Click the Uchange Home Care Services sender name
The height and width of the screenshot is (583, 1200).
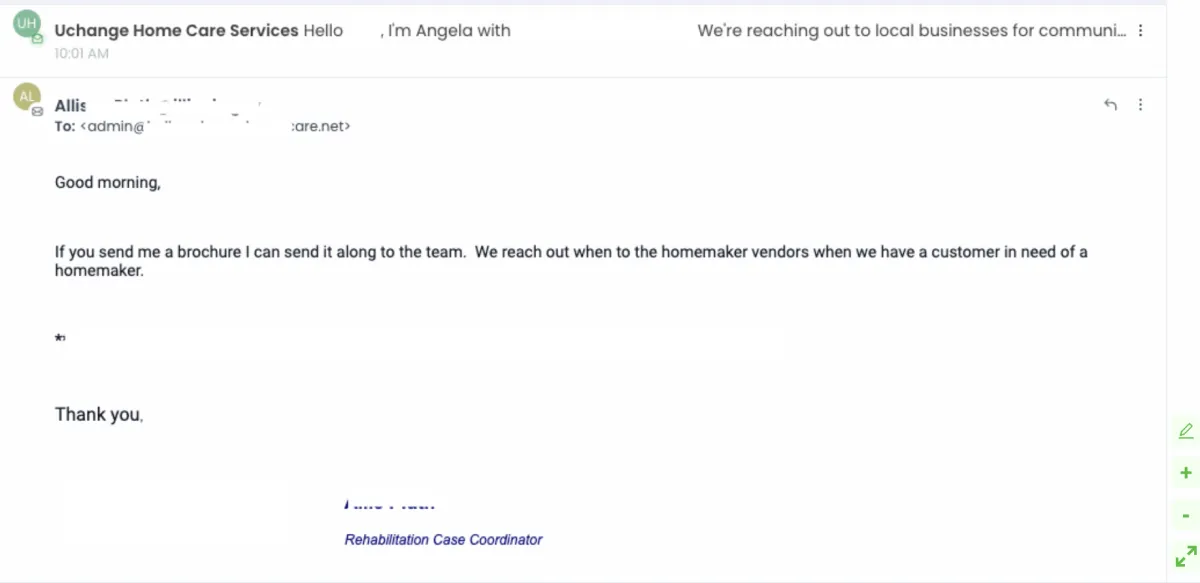(x=176, y=31)
